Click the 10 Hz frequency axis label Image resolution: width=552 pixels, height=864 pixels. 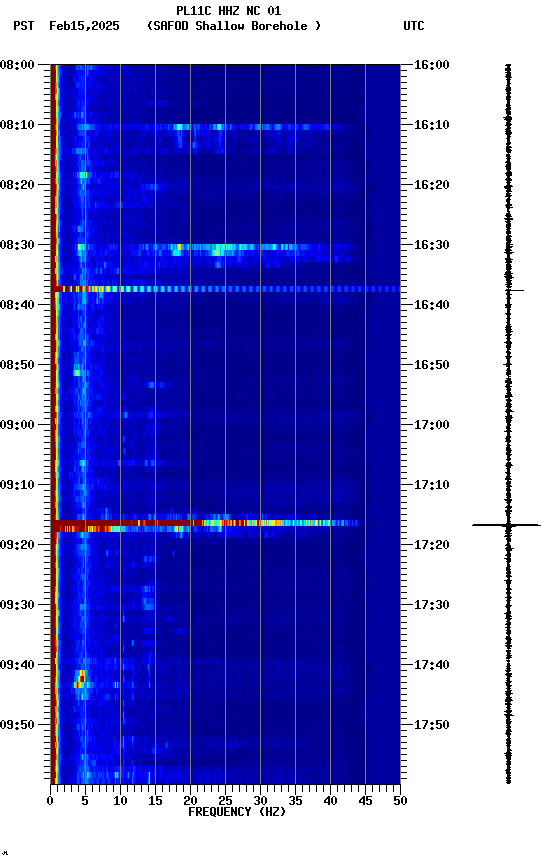[120, 801]
